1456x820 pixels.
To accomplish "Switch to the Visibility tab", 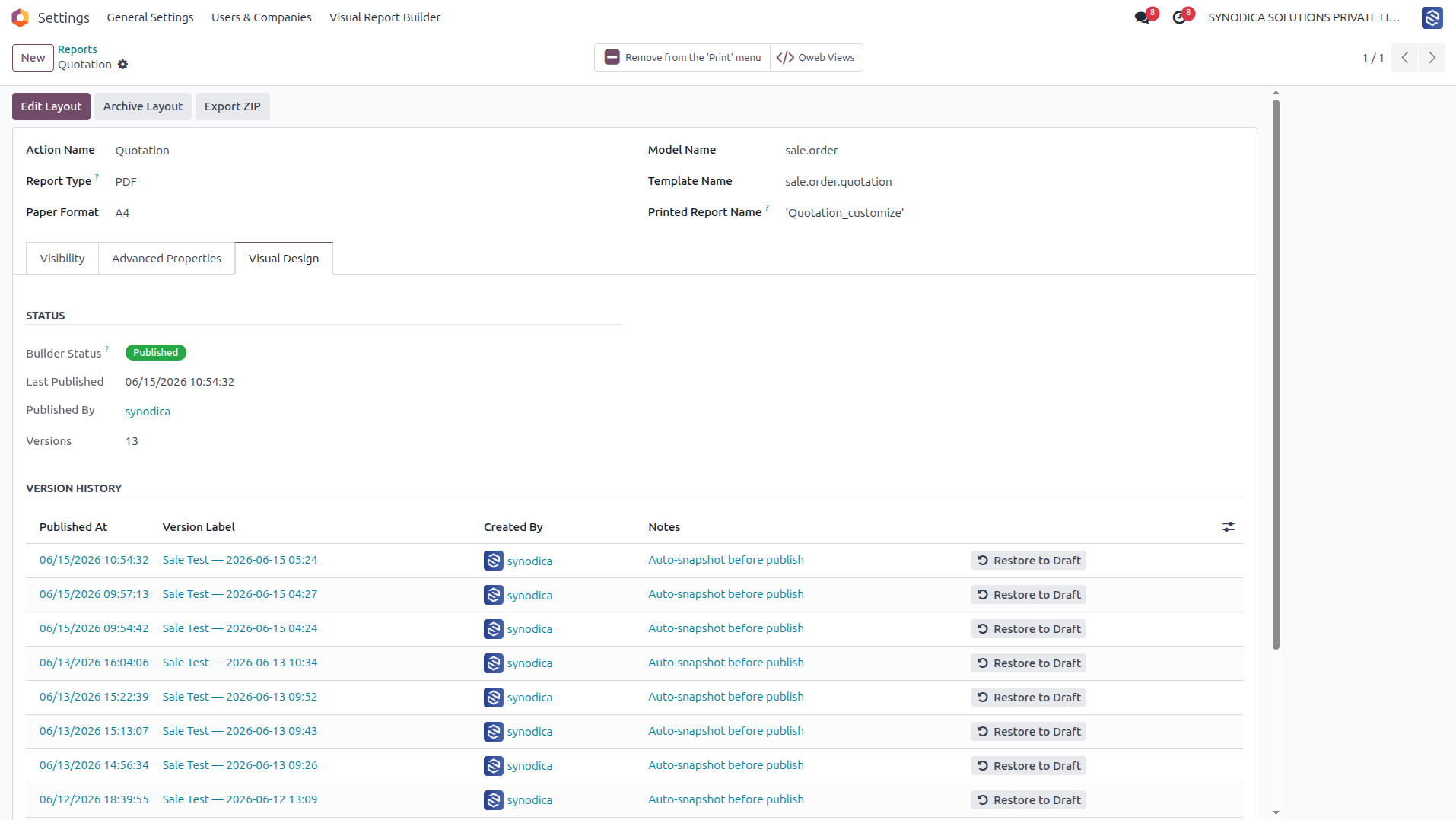I will coord(62,259).
